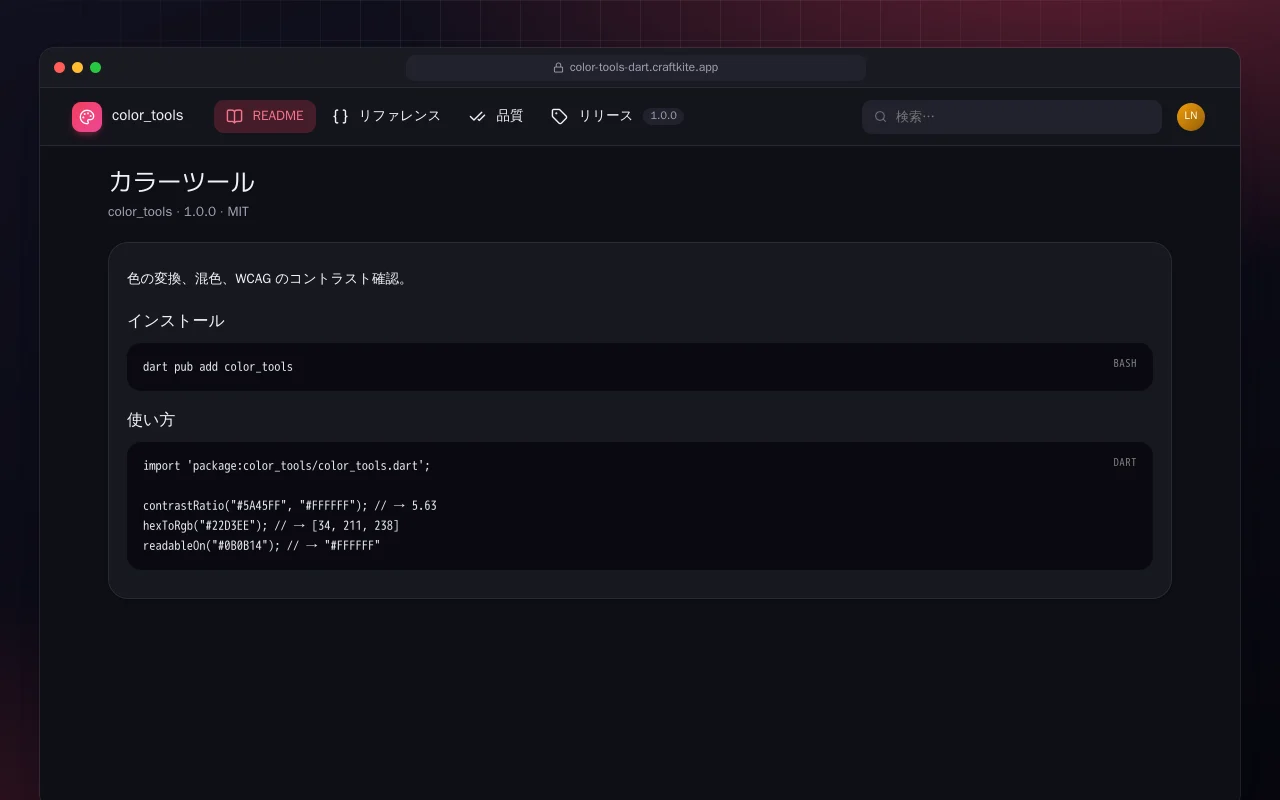Screen dimensions: 1280x800
Task: Click the BASH label on install code block
Action: click(1125, 364)
